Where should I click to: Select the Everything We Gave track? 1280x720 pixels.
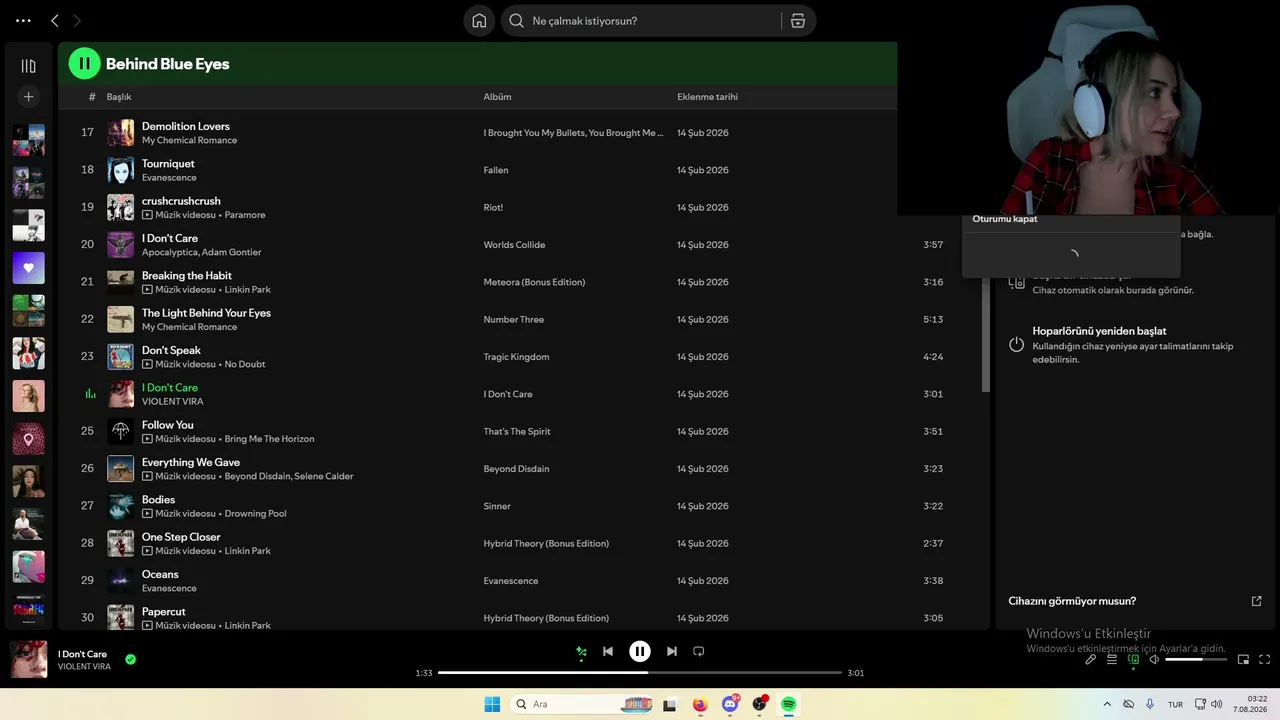[x=191, y=462]
